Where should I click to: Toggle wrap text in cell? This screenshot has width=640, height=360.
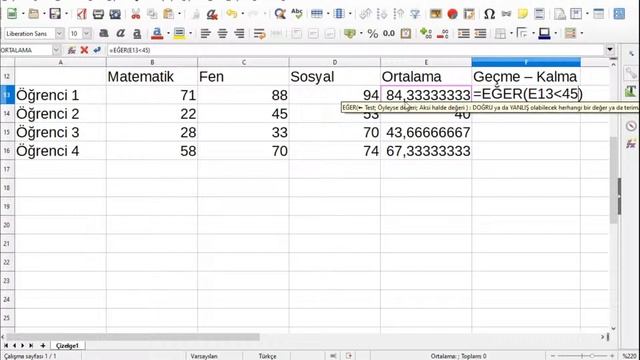(x=259, y=33)
